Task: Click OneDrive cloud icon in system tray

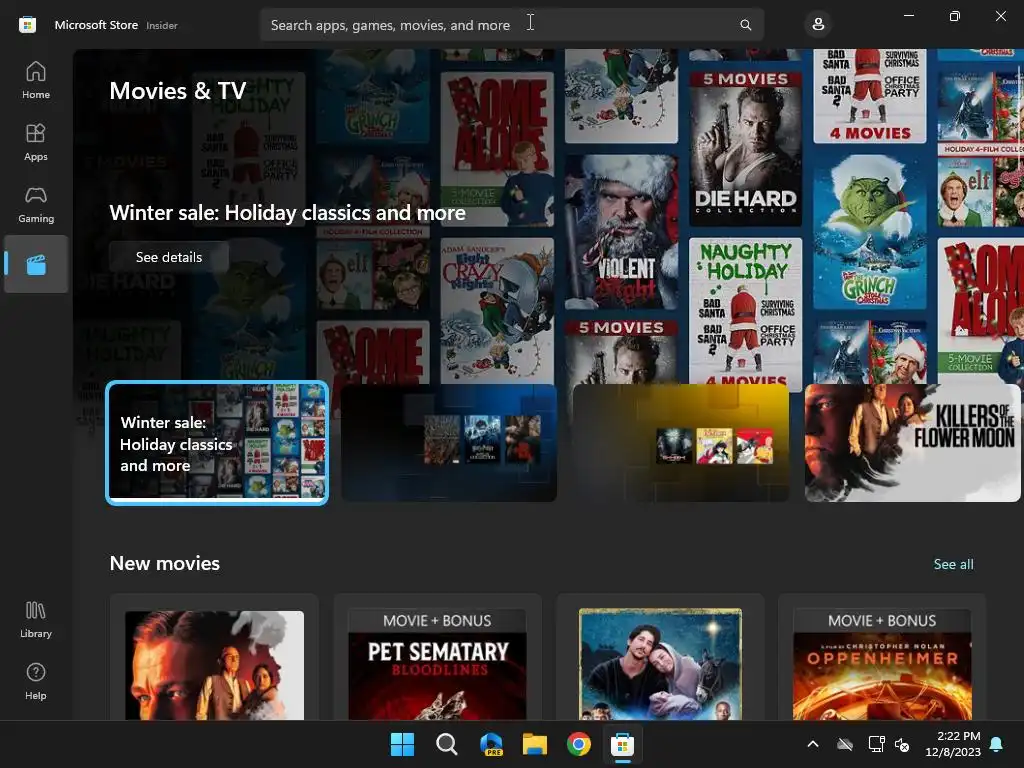Action: click(845, 744)
